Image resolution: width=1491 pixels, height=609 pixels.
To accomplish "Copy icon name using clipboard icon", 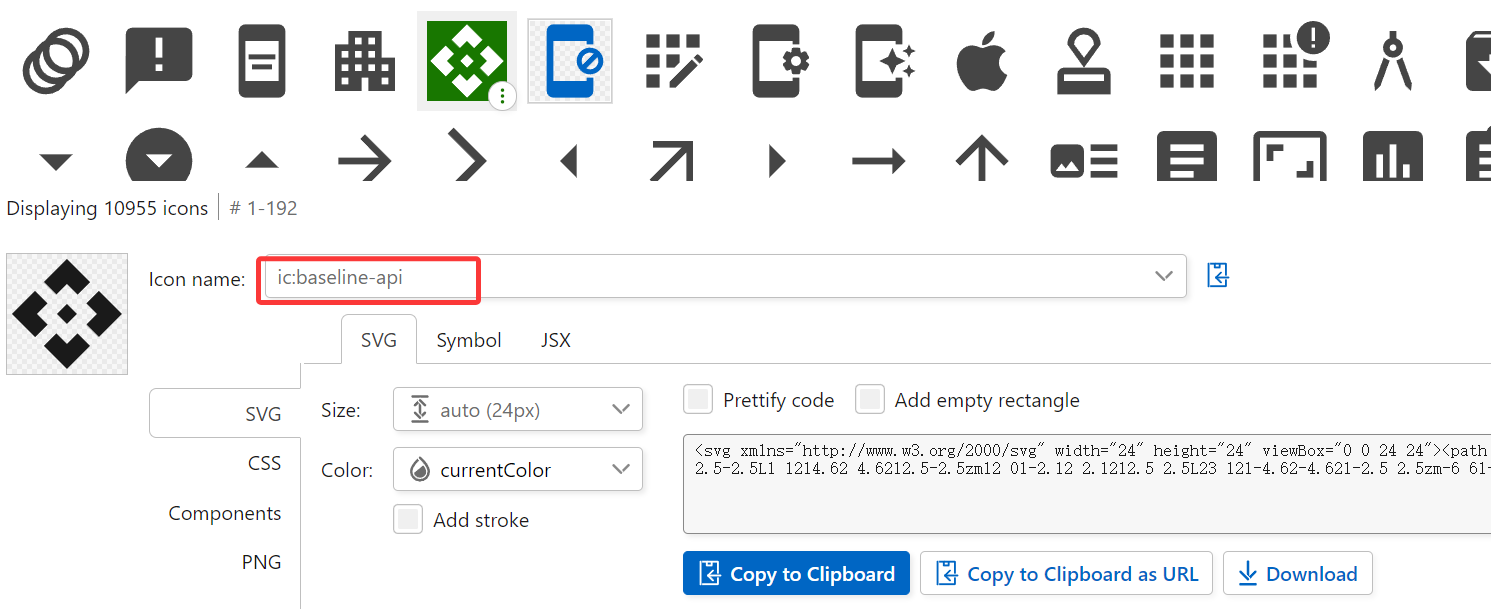I will point(1217,275).
